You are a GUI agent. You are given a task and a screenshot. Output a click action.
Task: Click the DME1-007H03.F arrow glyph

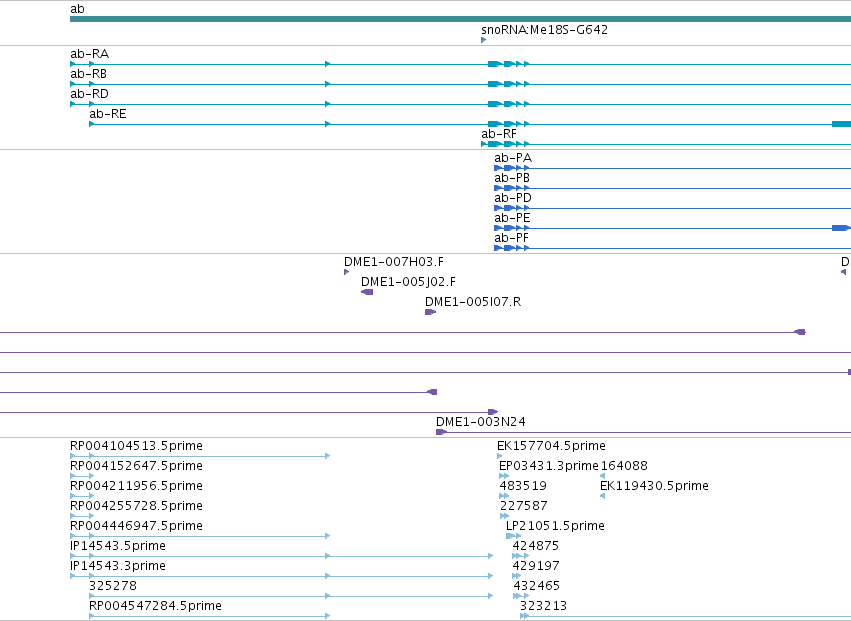(x=346, y=272)
